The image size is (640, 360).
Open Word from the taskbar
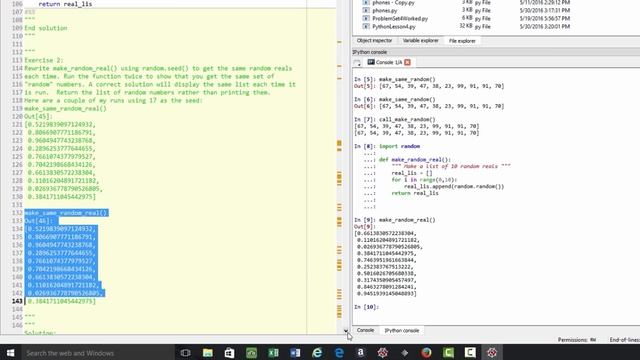(x=295, y=353)
